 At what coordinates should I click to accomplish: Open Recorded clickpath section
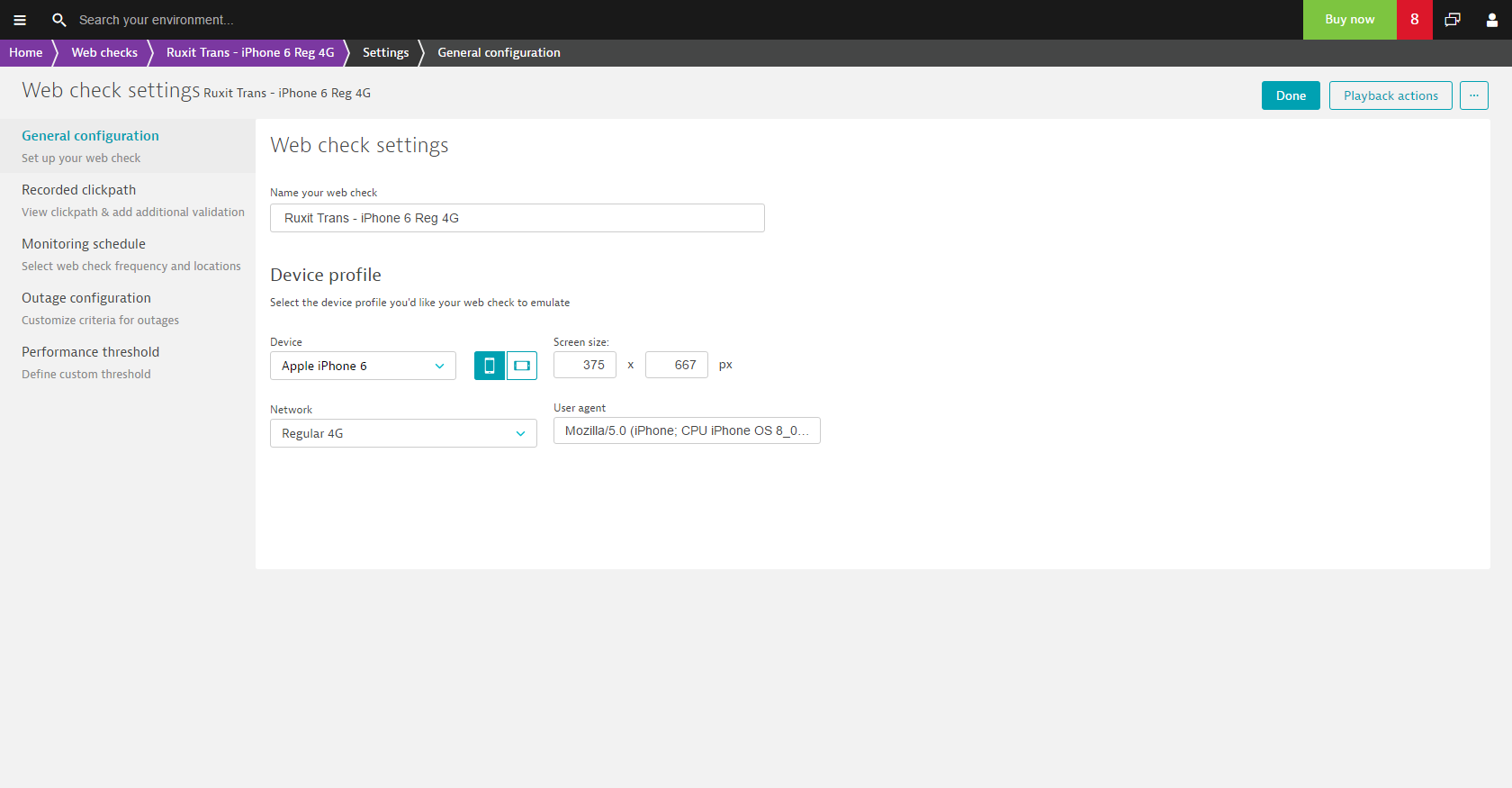click(128, 200)
